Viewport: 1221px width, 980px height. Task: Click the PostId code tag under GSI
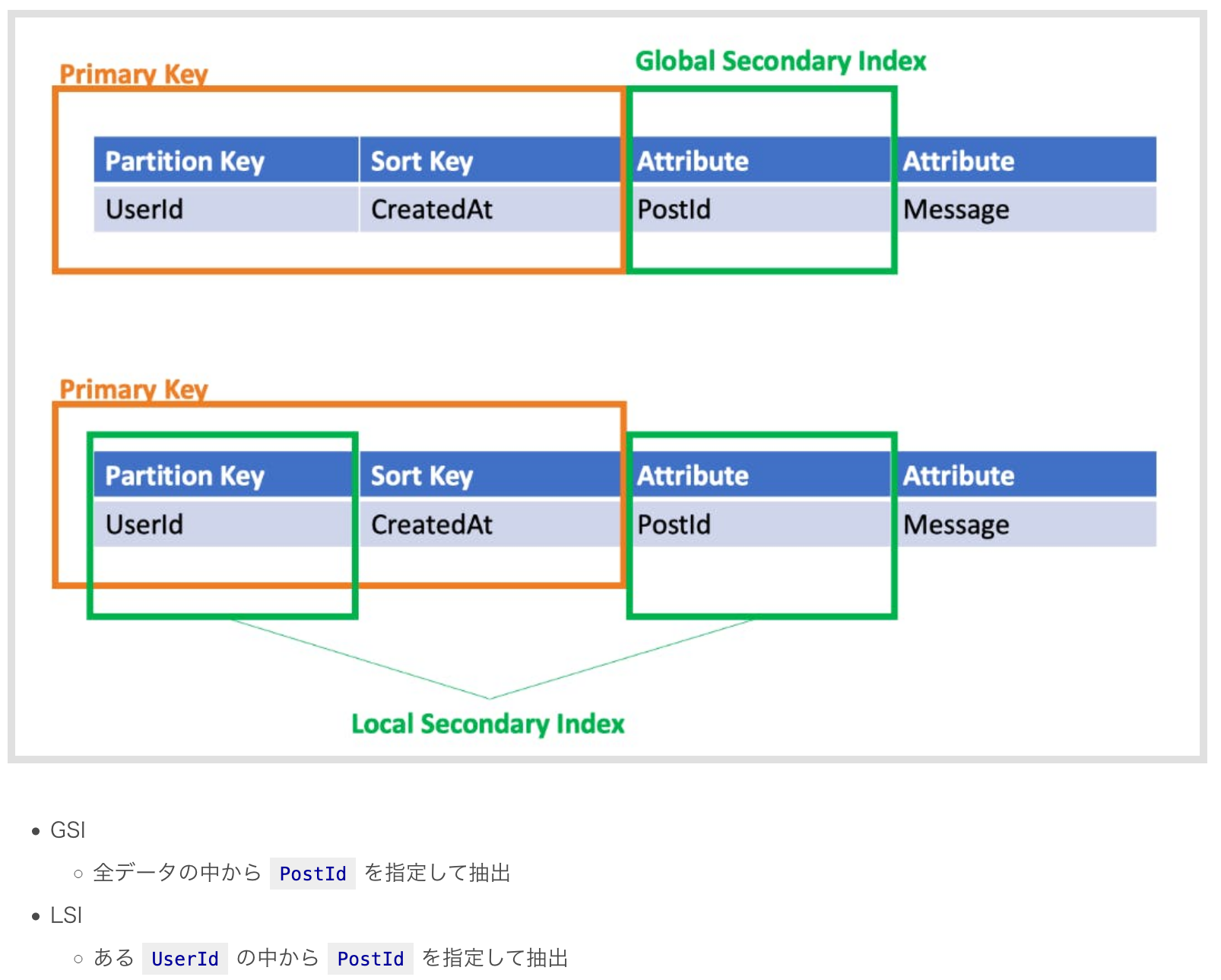[x=312, y=874]
